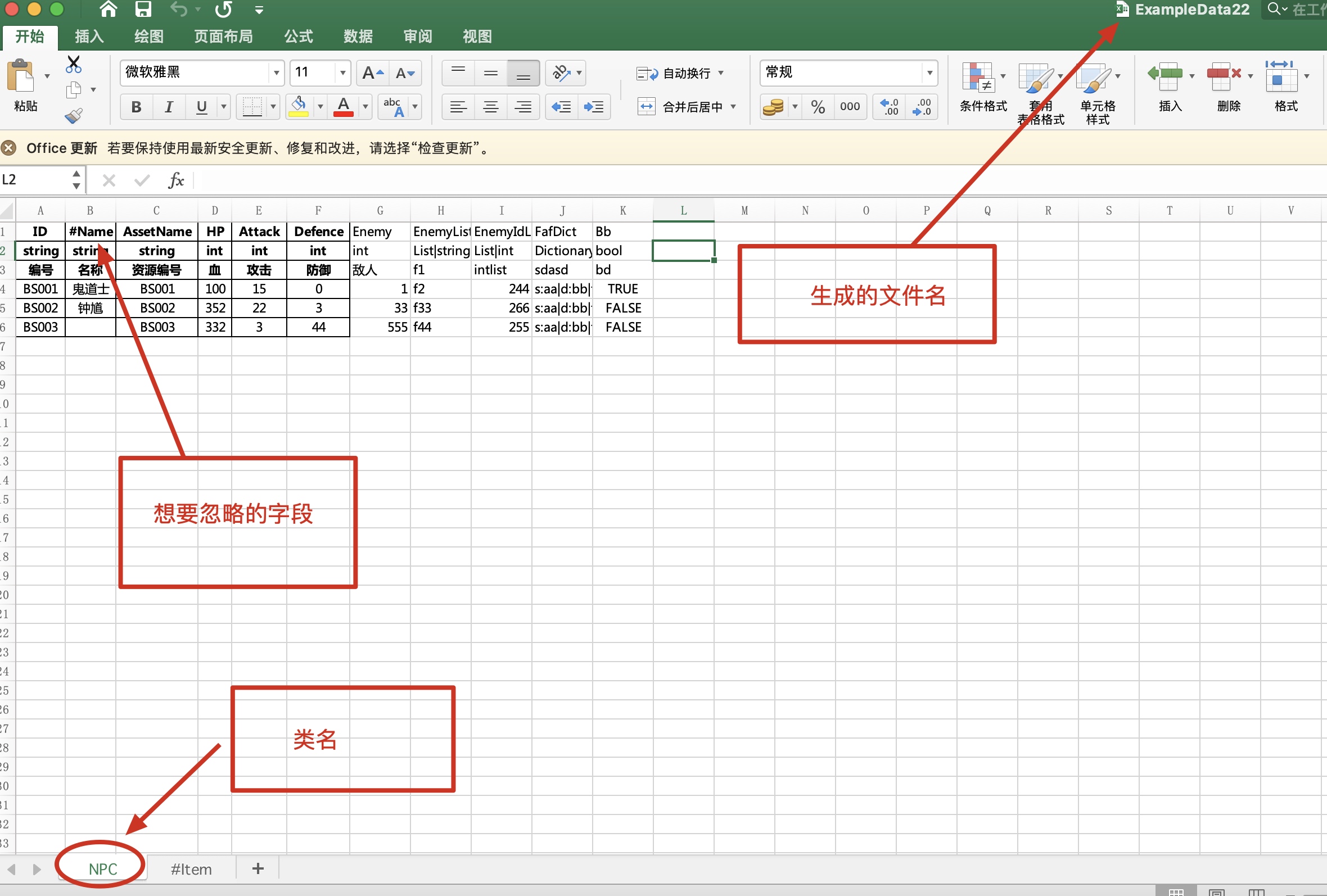Open the number format dropdown 常规
Image resolution: width=1327 pixels, height=896 pixels.
tap(929, 73)
